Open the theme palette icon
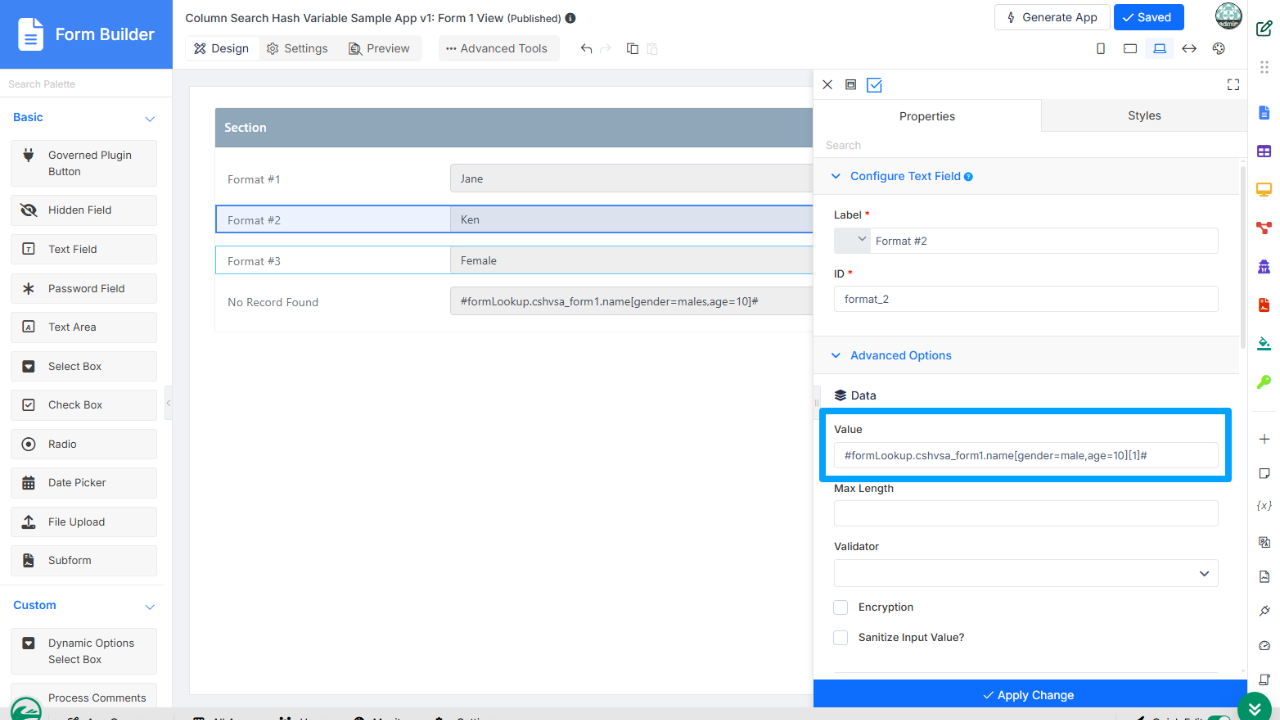This screenshot has height=720, width=1280. point(1218,48)
